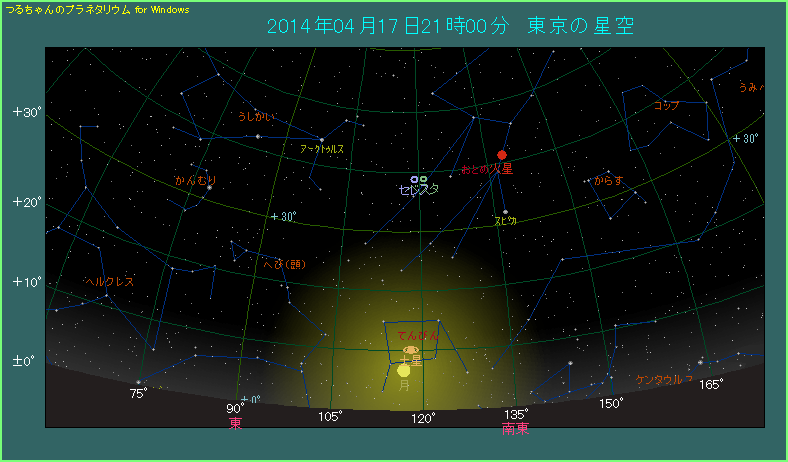Viewport: 788px width, 462px height.
Task: Select the star Arcturus (アークトゥルス)
Action: click(322, 139)
